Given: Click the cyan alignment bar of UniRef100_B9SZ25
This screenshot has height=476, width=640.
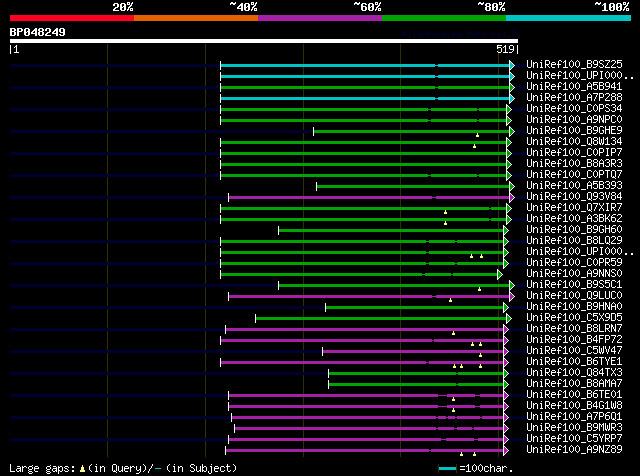Looking at the screenshot, I should click(x=365, y=65).
